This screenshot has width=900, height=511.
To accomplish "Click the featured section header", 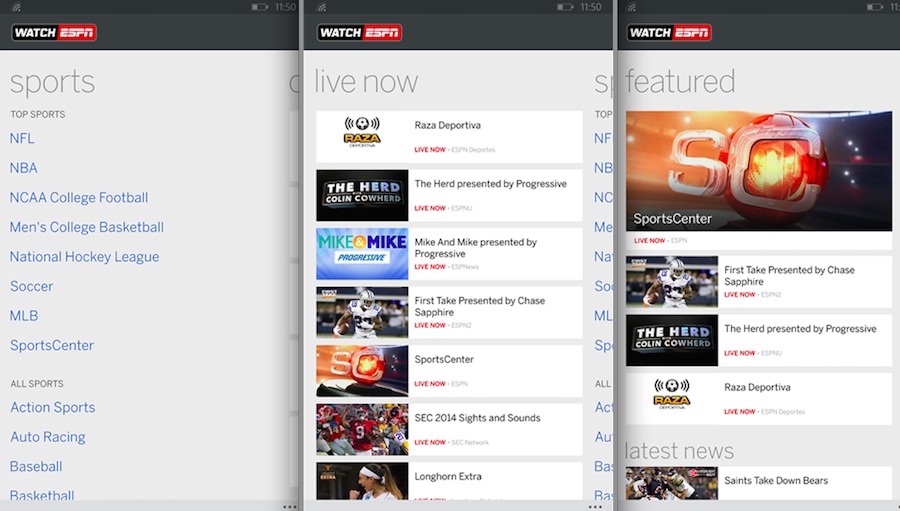I will pyautogui.click(x=681, y=82).
